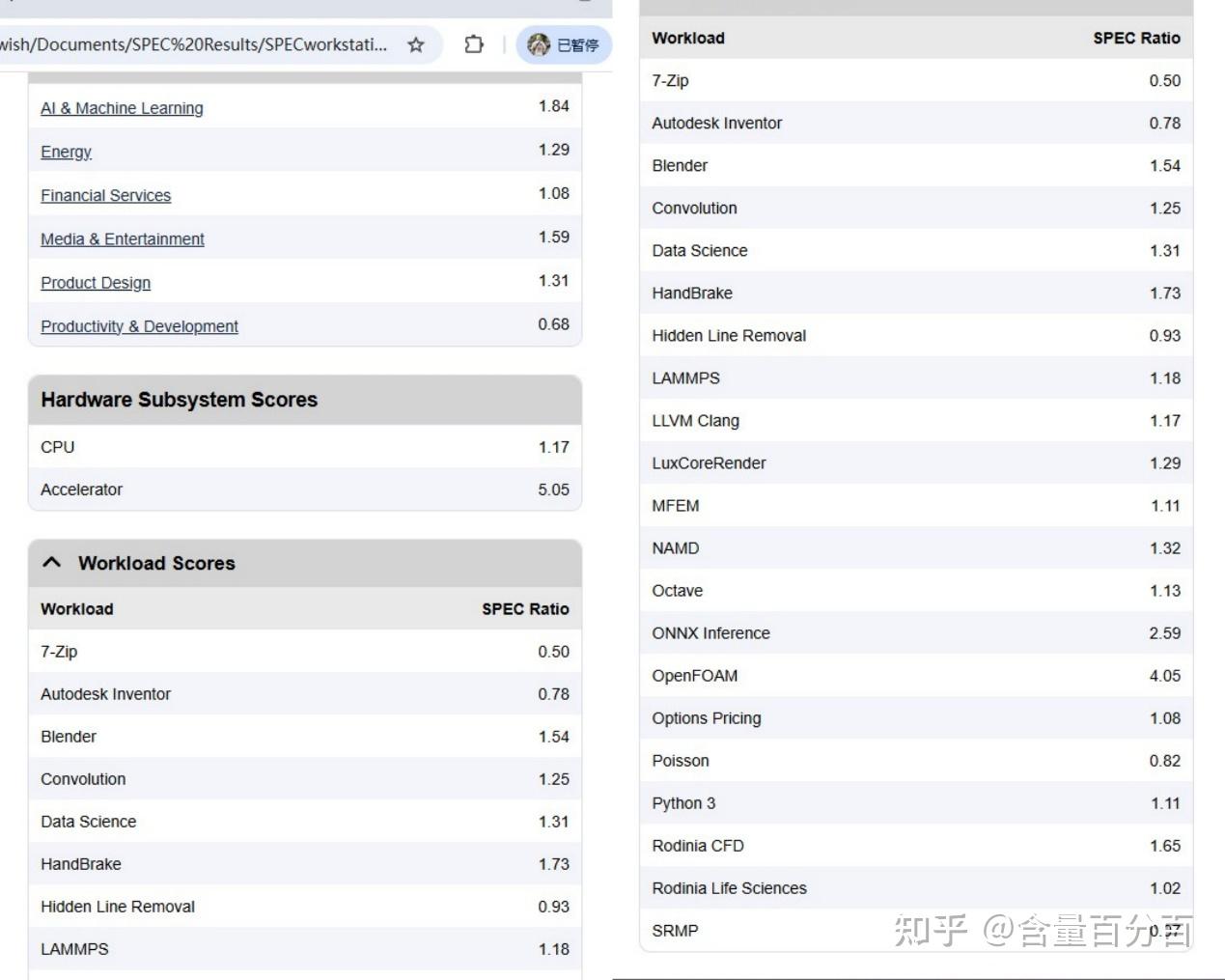Select the Rodinia Life Sciences ratio 1.02
The image size is (1225, 980).
1164,888
